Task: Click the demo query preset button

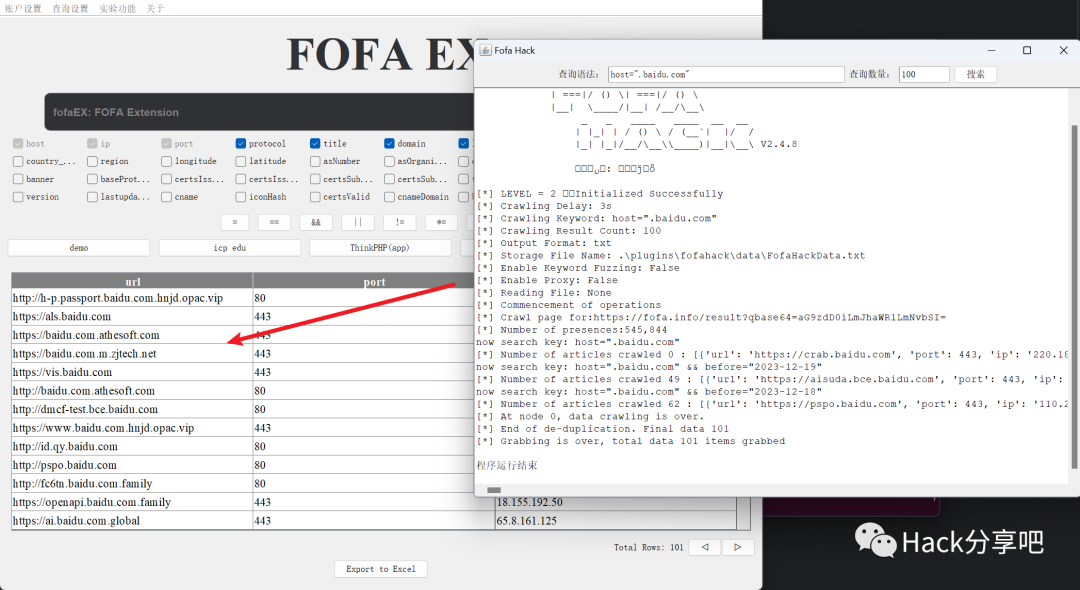Action: (x=79, y=248)
